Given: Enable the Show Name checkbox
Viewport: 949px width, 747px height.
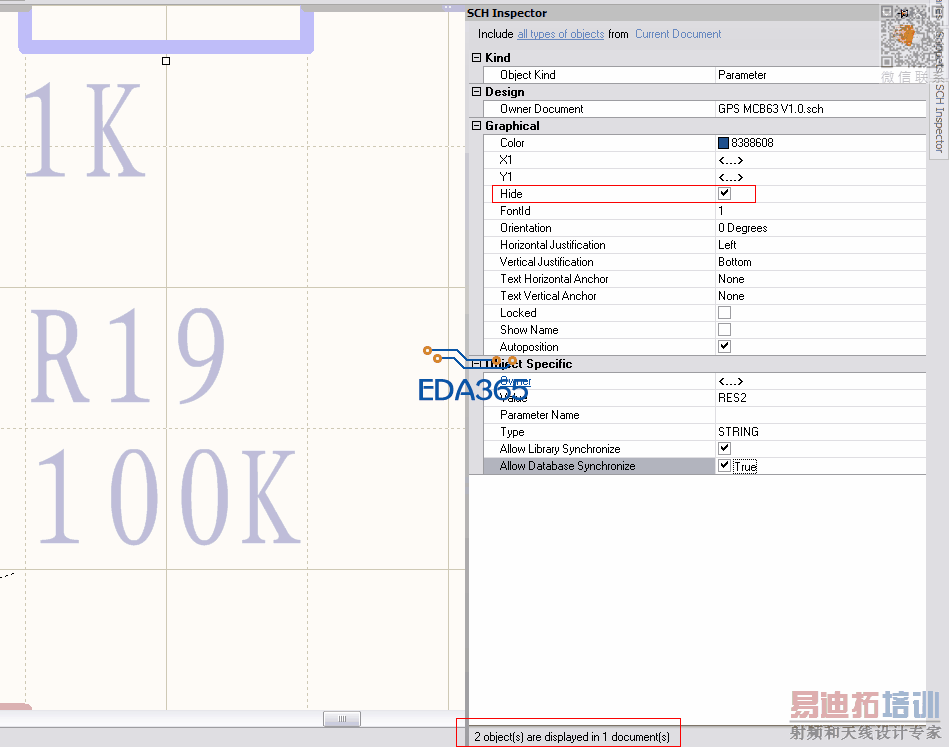Looking at the screenshot, I should [x=724, y=329].
